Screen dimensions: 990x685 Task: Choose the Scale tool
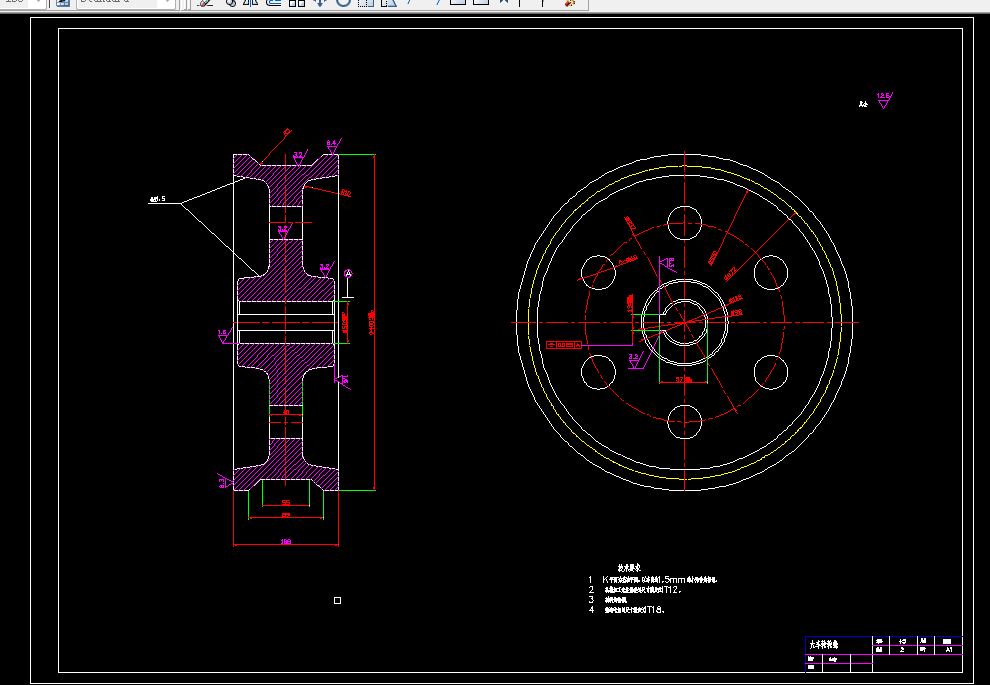coord(366,3)
